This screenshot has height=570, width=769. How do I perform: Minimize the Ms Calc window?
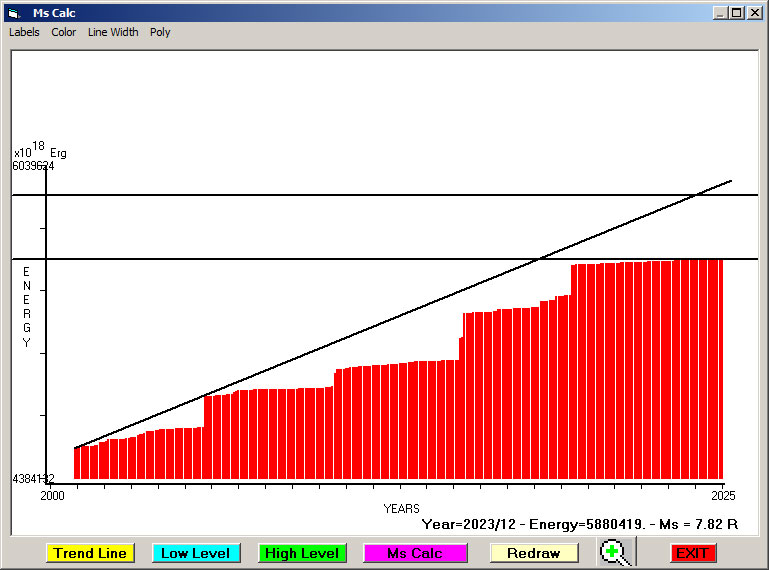720,13
